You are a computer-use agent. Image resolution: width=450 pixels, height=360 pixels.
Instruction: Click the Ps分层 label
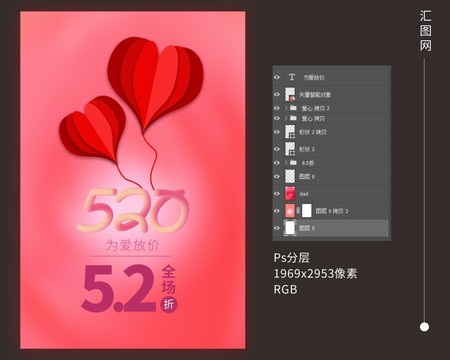tap(292, 258)
